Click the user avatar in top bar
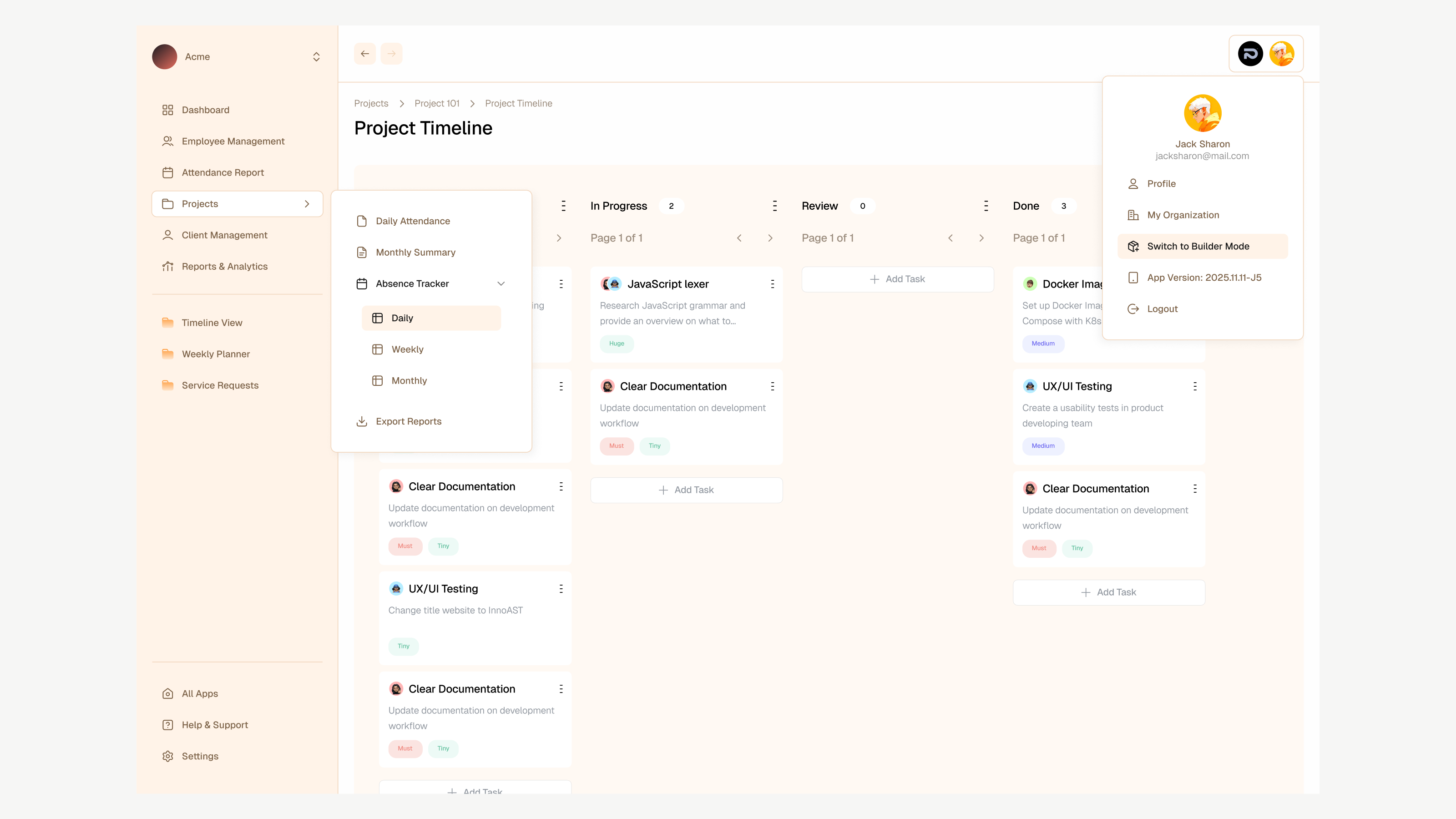 1281,54
